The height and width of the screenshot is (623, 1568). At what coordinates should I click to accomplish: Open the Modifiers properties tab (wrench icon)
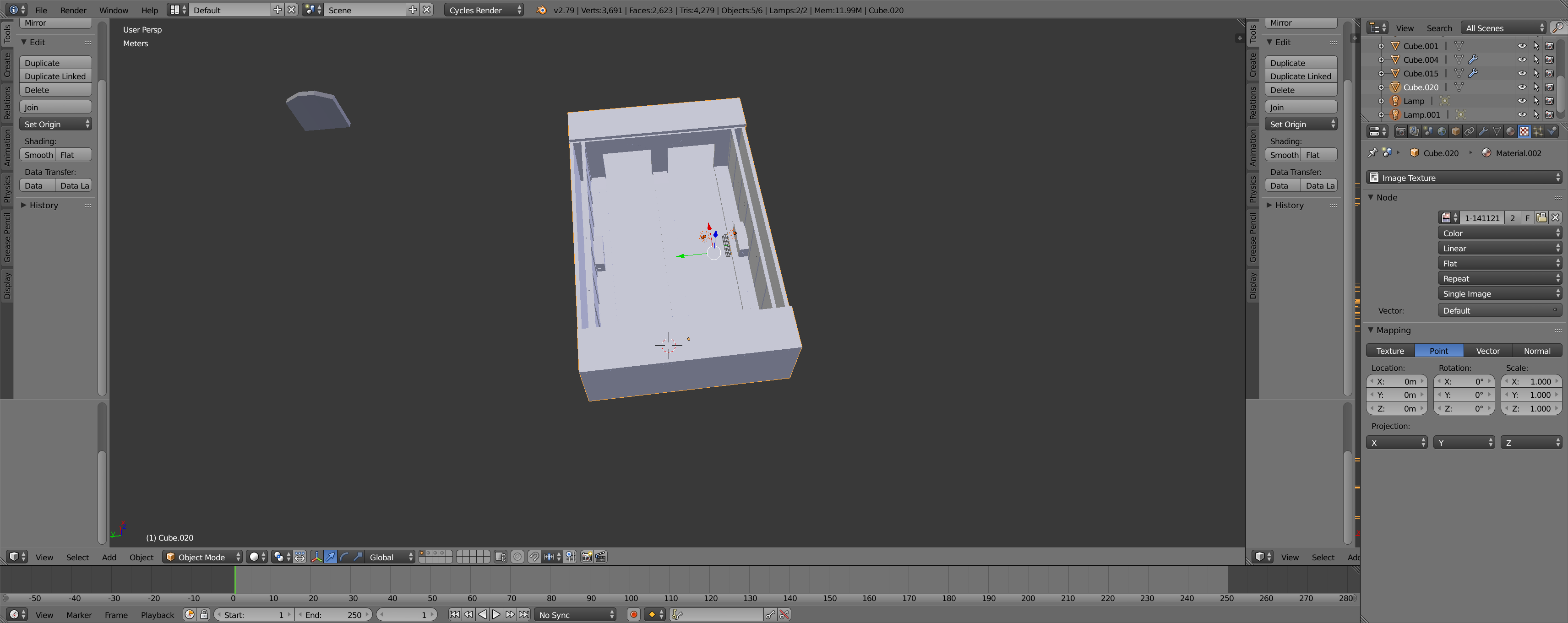(1483, 131)
